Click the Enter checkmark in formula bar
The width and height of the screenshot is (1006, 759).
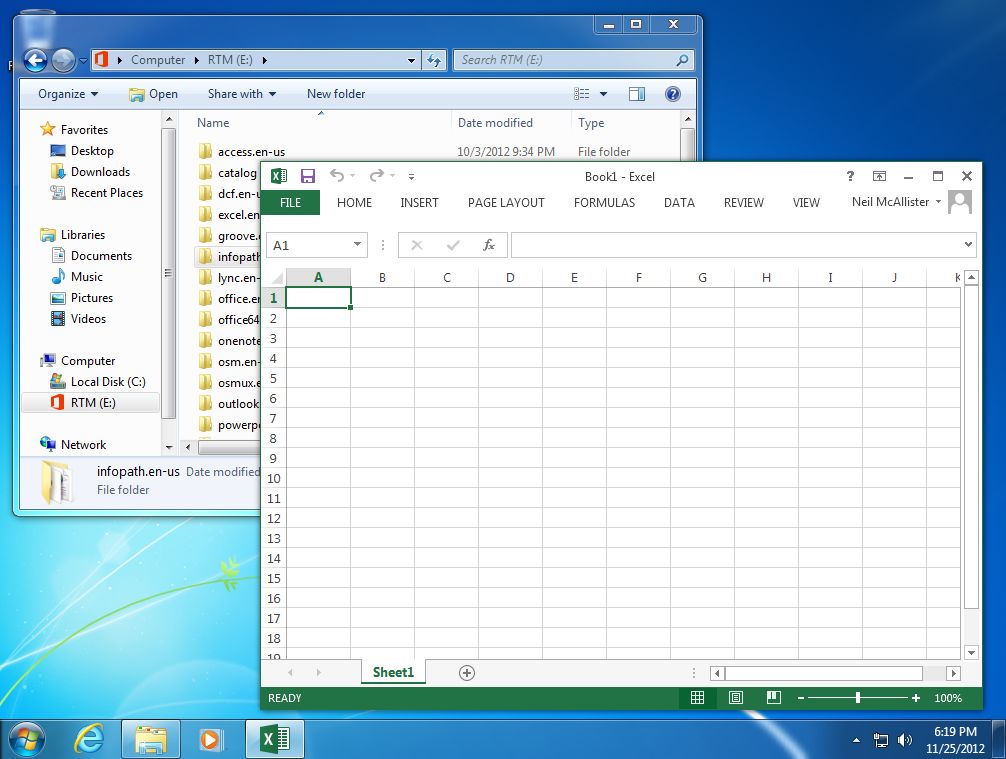pyautogui.click(x=453, y=245)
